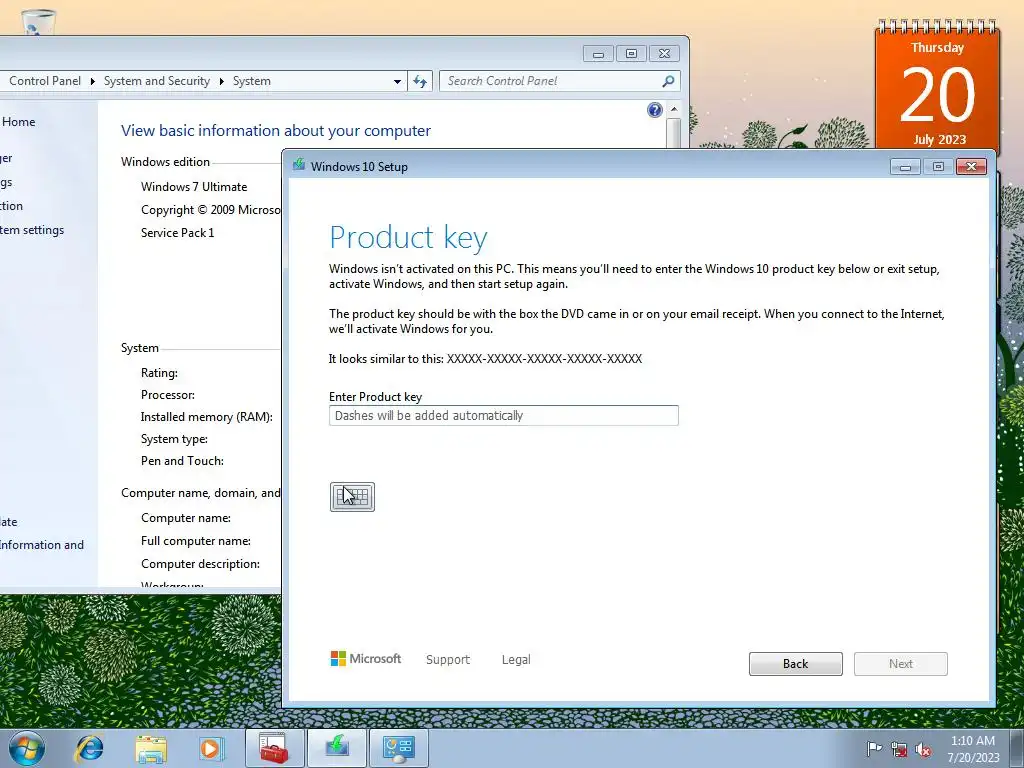Viewport: 1024px width, 768px height.
Task: Open the Action Center flag tray icon
Action: click(x=874, y=748)
